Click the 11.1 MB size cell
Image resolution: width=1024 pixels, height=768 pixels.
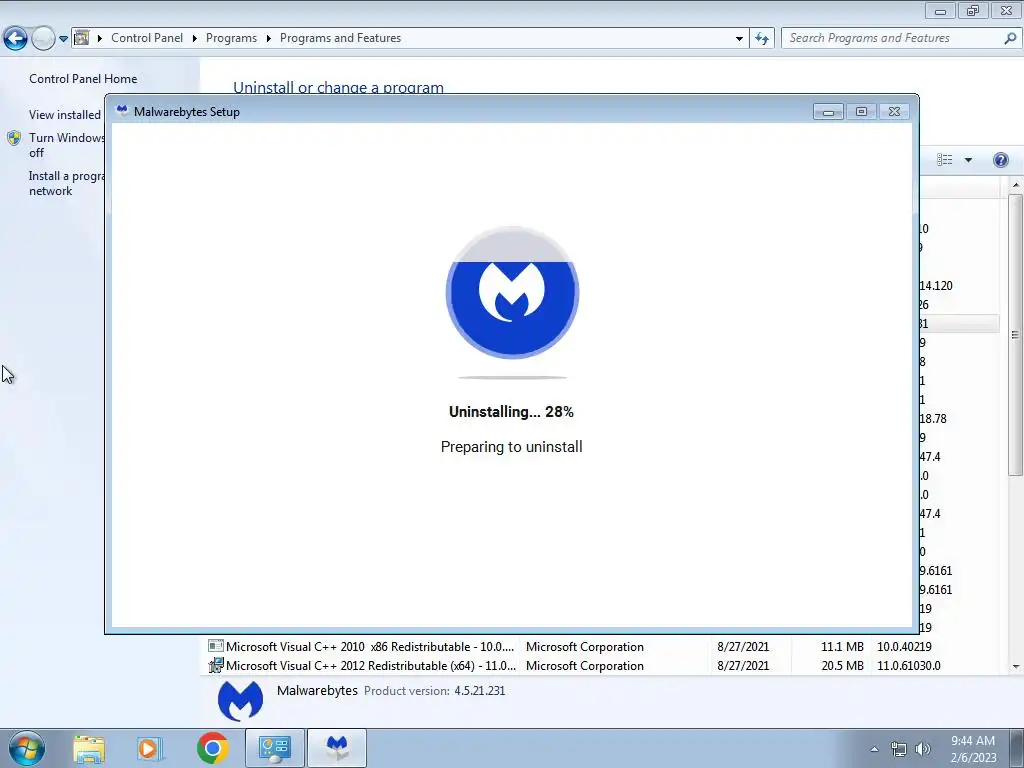tap(842, 647)
